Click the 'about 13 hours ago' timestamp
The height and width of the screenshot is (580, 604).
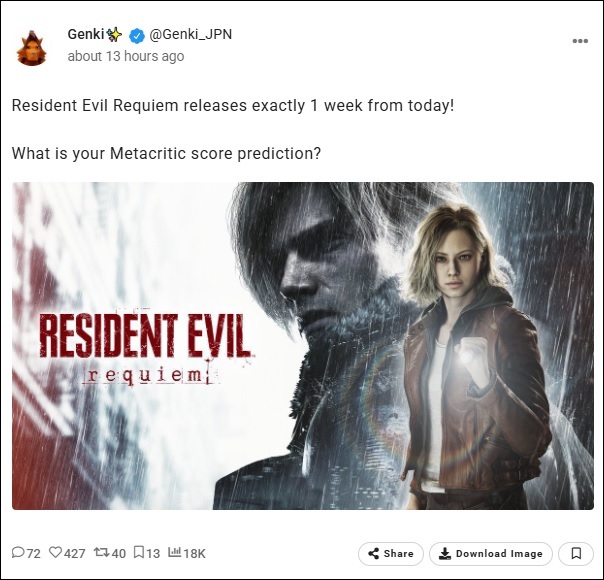[x=126, y=56]
